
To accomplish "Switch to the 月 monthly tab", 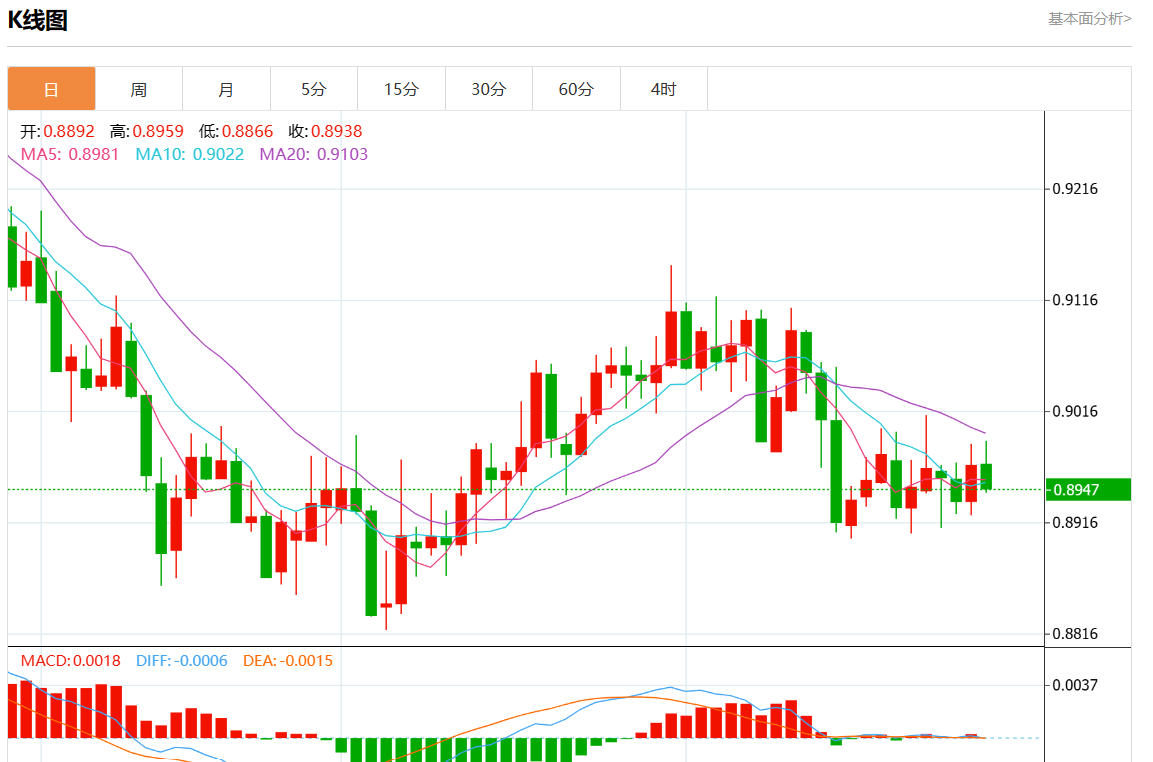I will (x=226, y=89).
